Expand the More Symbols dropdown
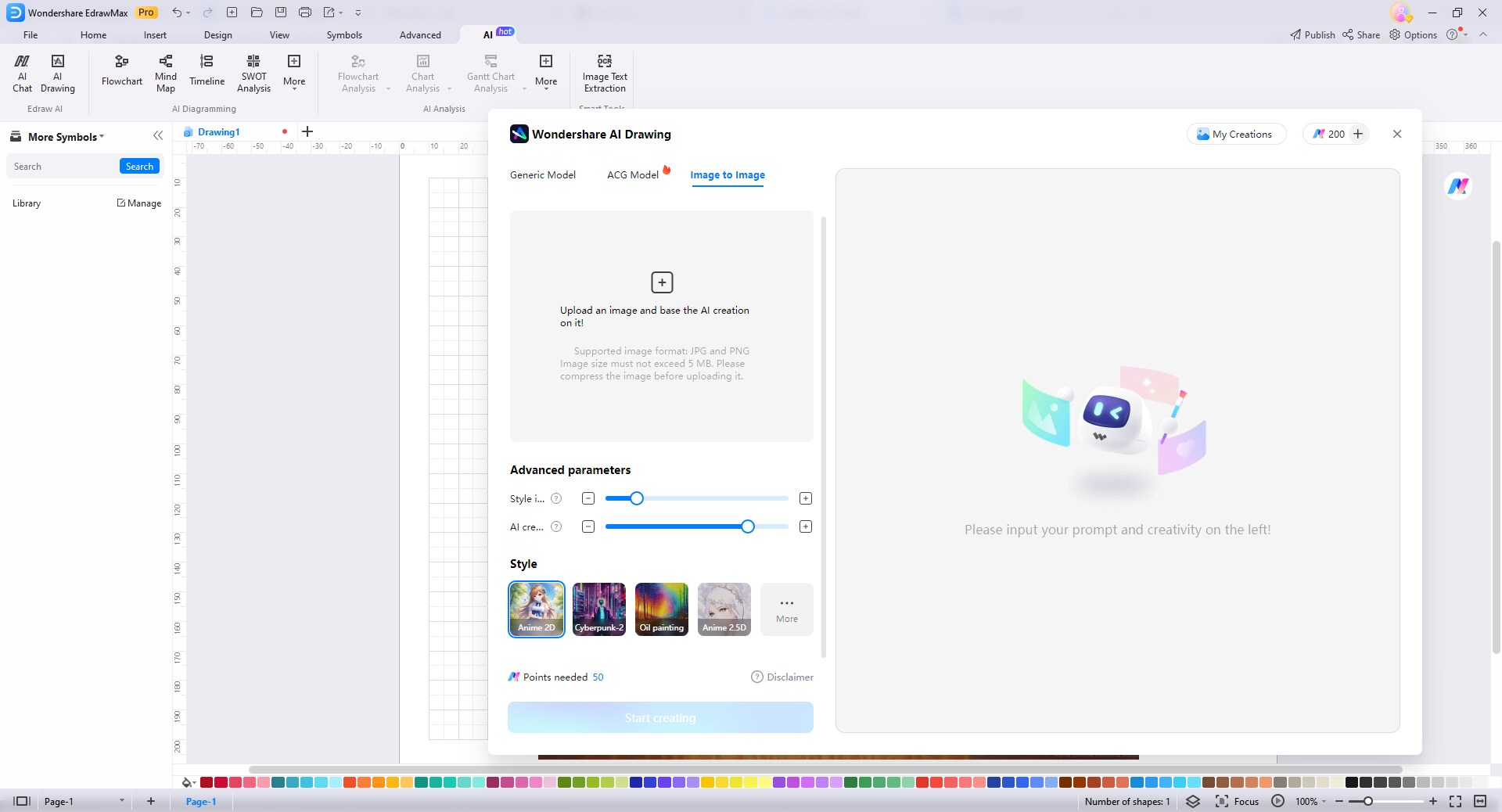 [102, 136]
